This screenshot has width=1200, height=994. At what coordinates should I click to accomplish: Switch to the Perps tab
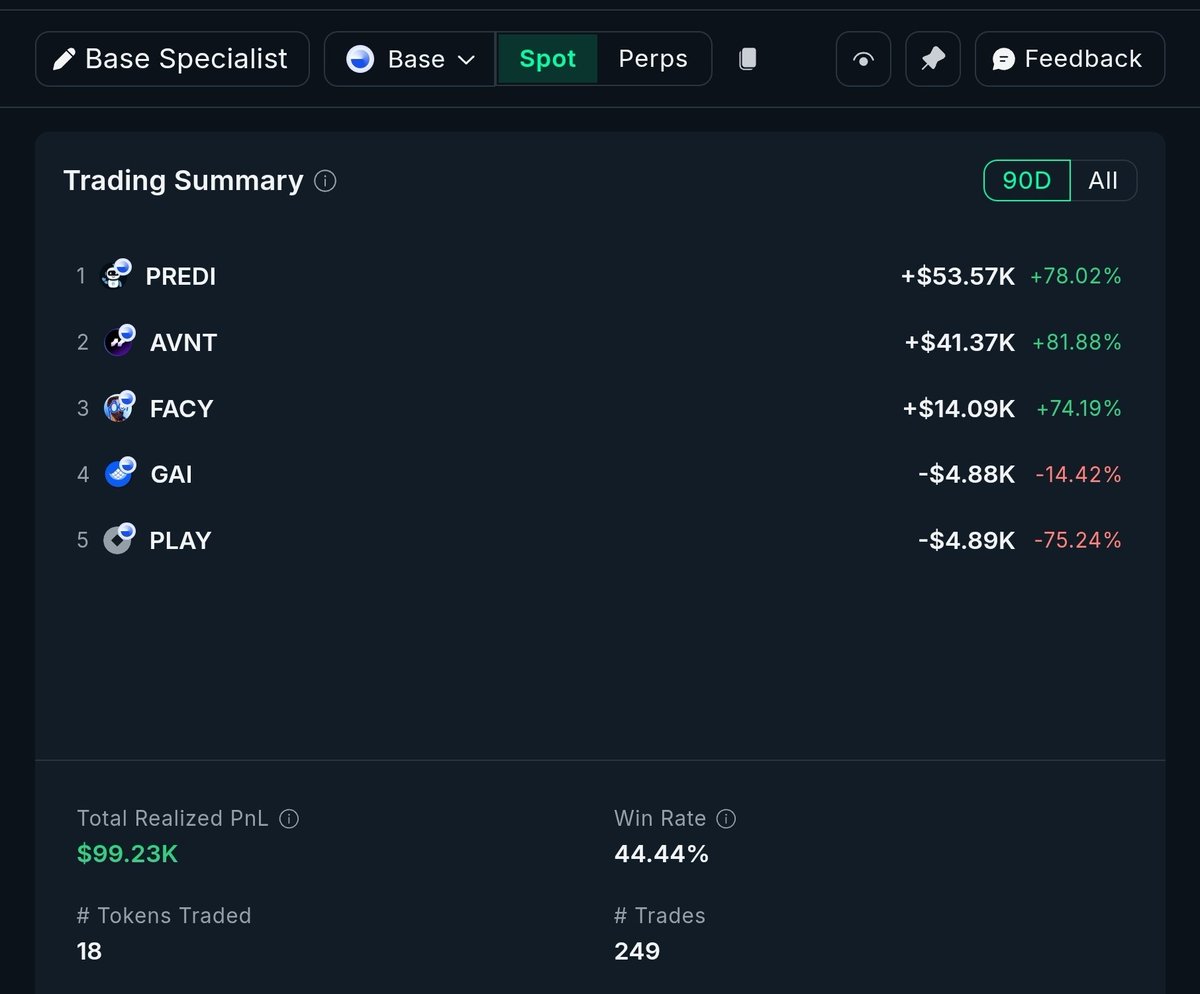653,59
